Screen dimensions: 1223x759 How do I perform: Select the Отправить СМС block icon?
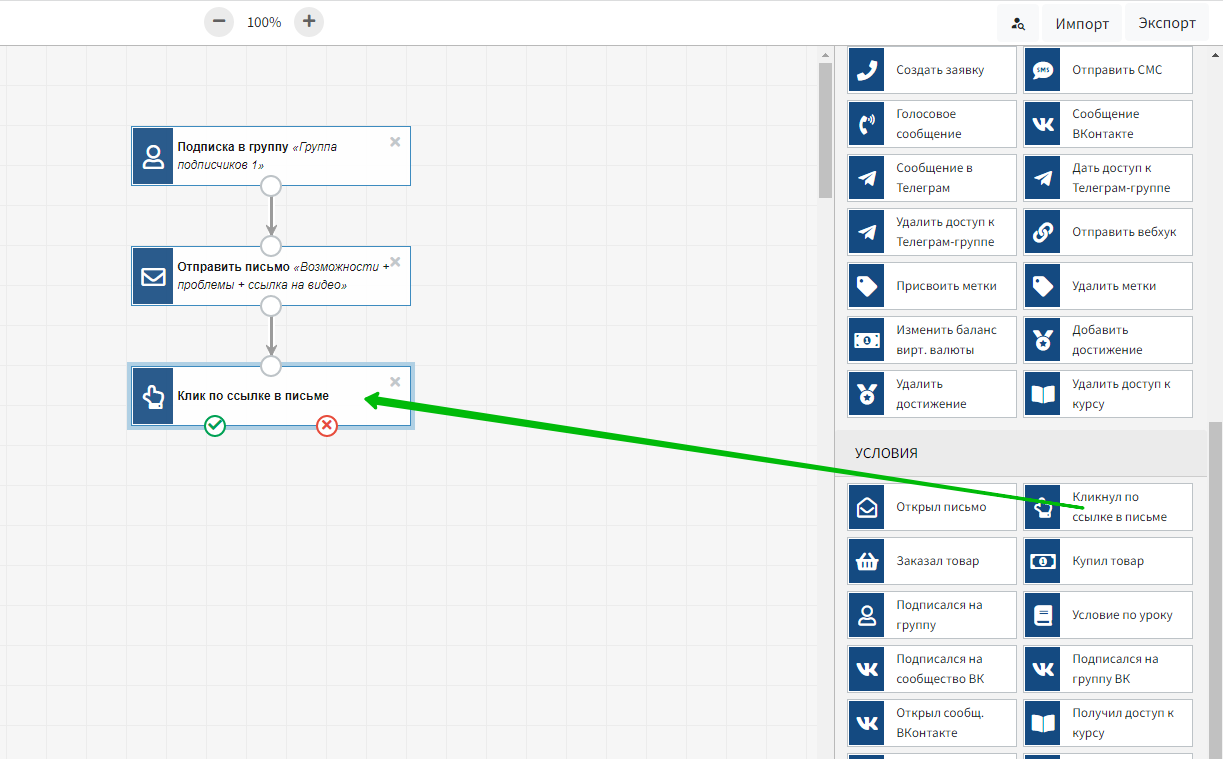pyautogui.click(x=1043, y=70)
